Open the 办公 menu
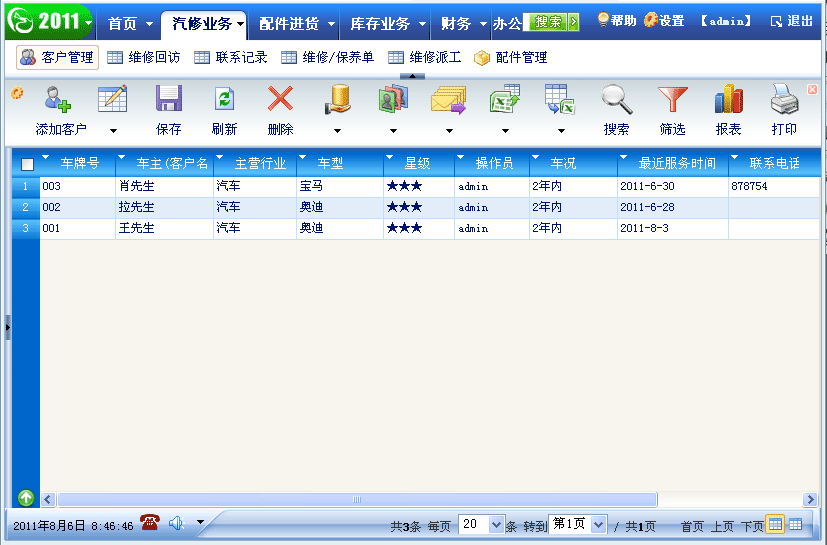Viewport: 827px width, 545px height. click(x=507, y=23)
